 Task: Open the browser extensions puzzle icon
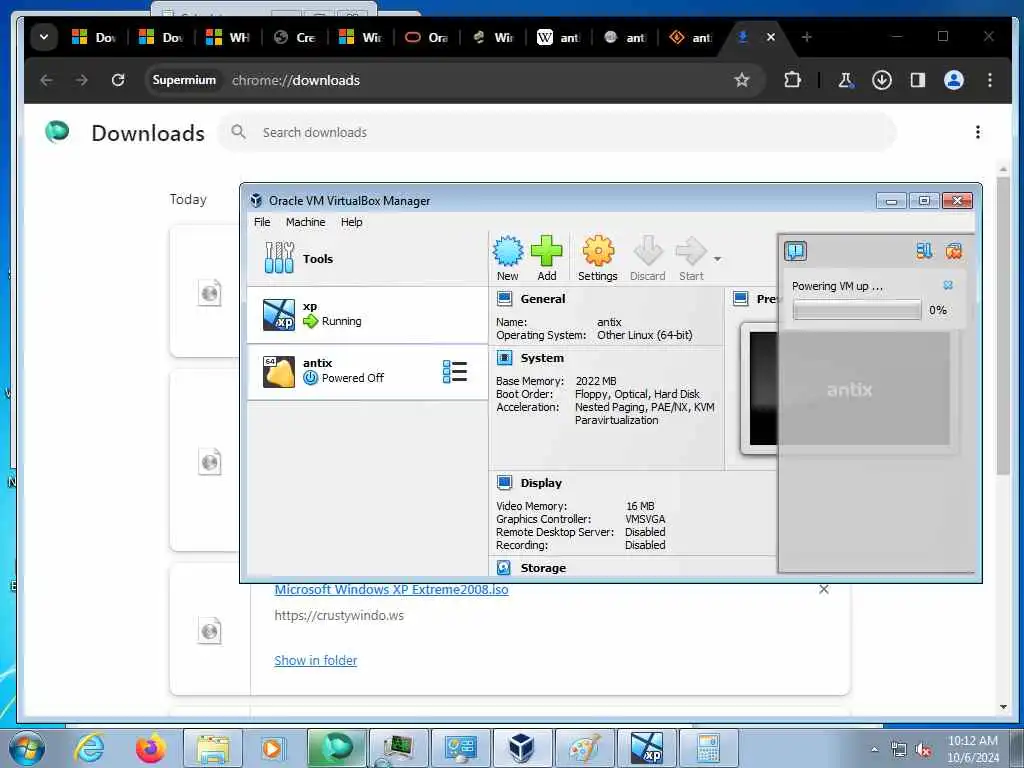point(792,80)
